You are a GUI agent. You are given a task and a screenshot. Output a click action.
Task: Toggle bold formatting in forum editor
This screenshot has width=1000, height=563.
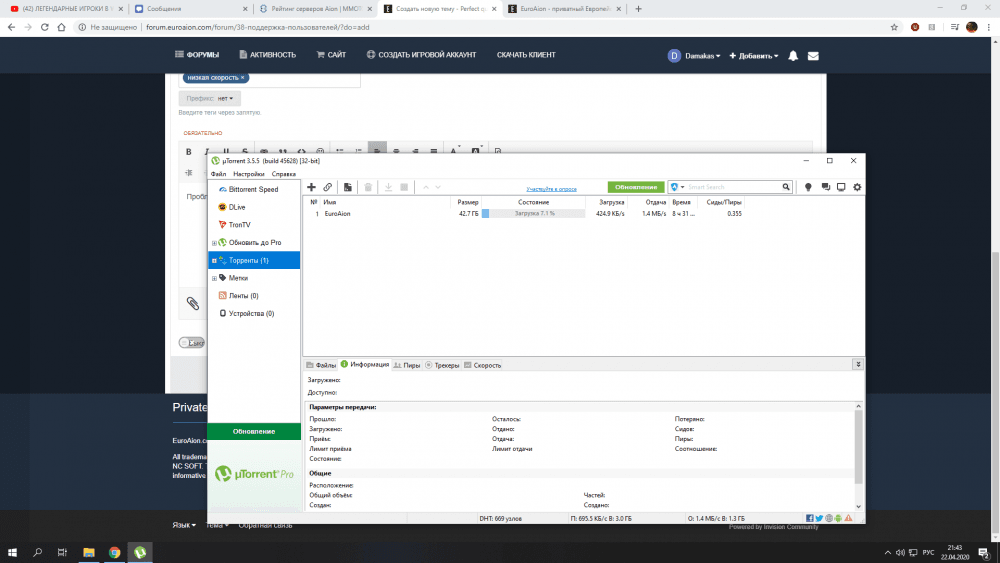[189, 151]
